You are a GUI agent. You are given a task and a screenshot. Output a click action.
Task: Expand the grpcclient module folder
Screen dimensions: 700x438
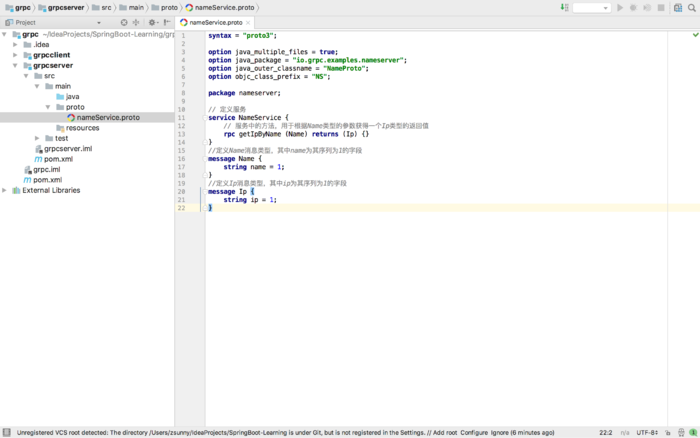15,55
